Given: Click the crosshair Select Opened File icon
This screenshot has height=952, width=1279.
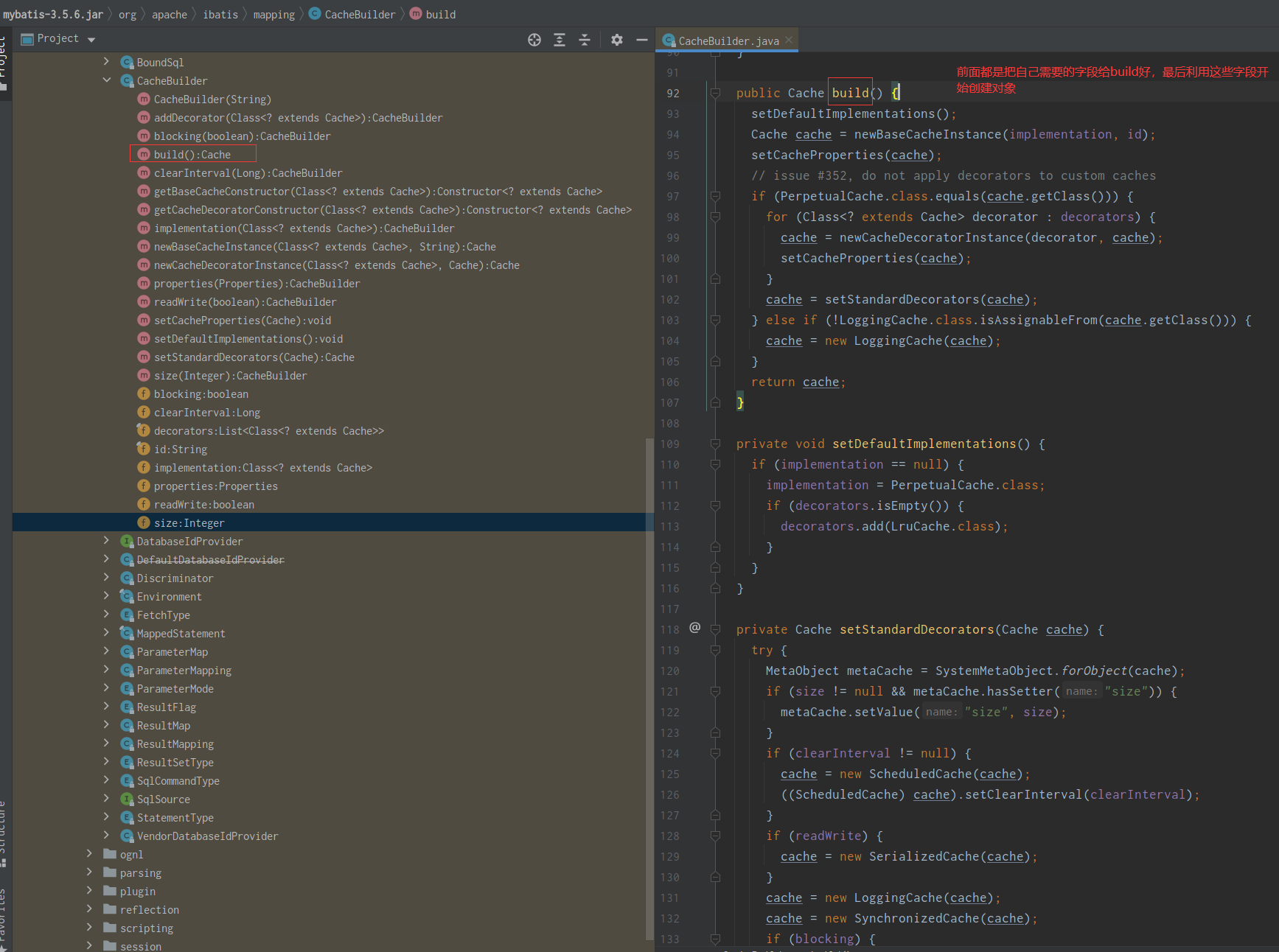Looking at the screenshot, I should pos(534,40).
